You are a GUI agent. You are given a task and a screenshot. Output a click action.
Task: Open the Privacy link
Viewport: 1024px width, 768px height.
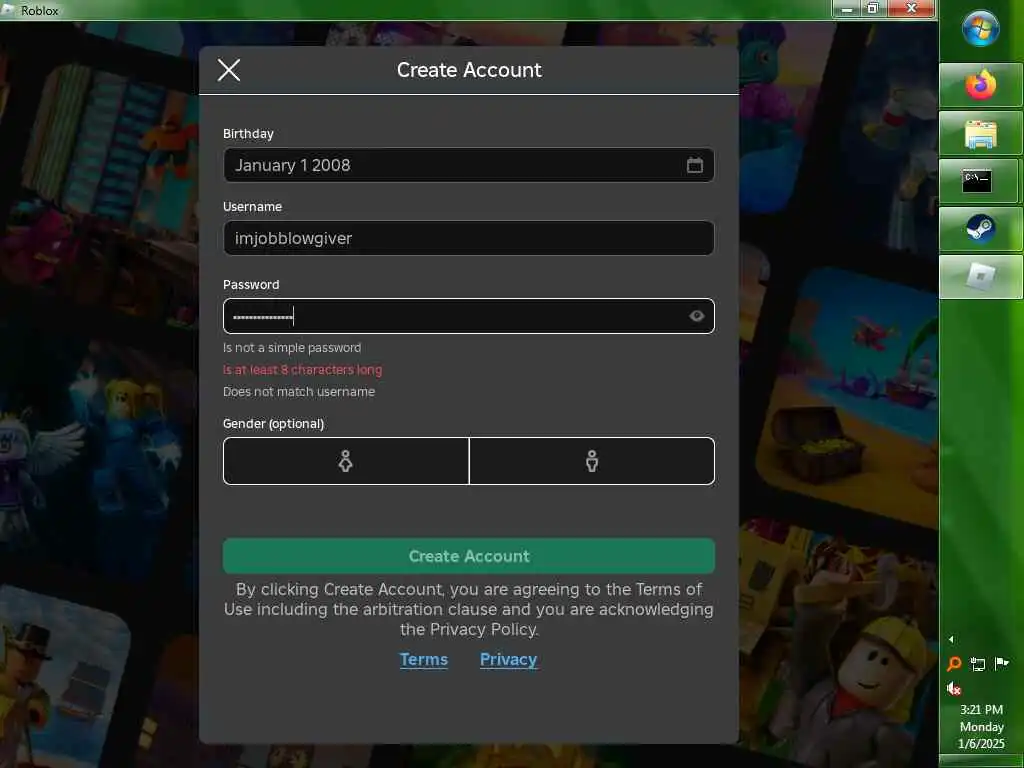(x=508, y=660)
